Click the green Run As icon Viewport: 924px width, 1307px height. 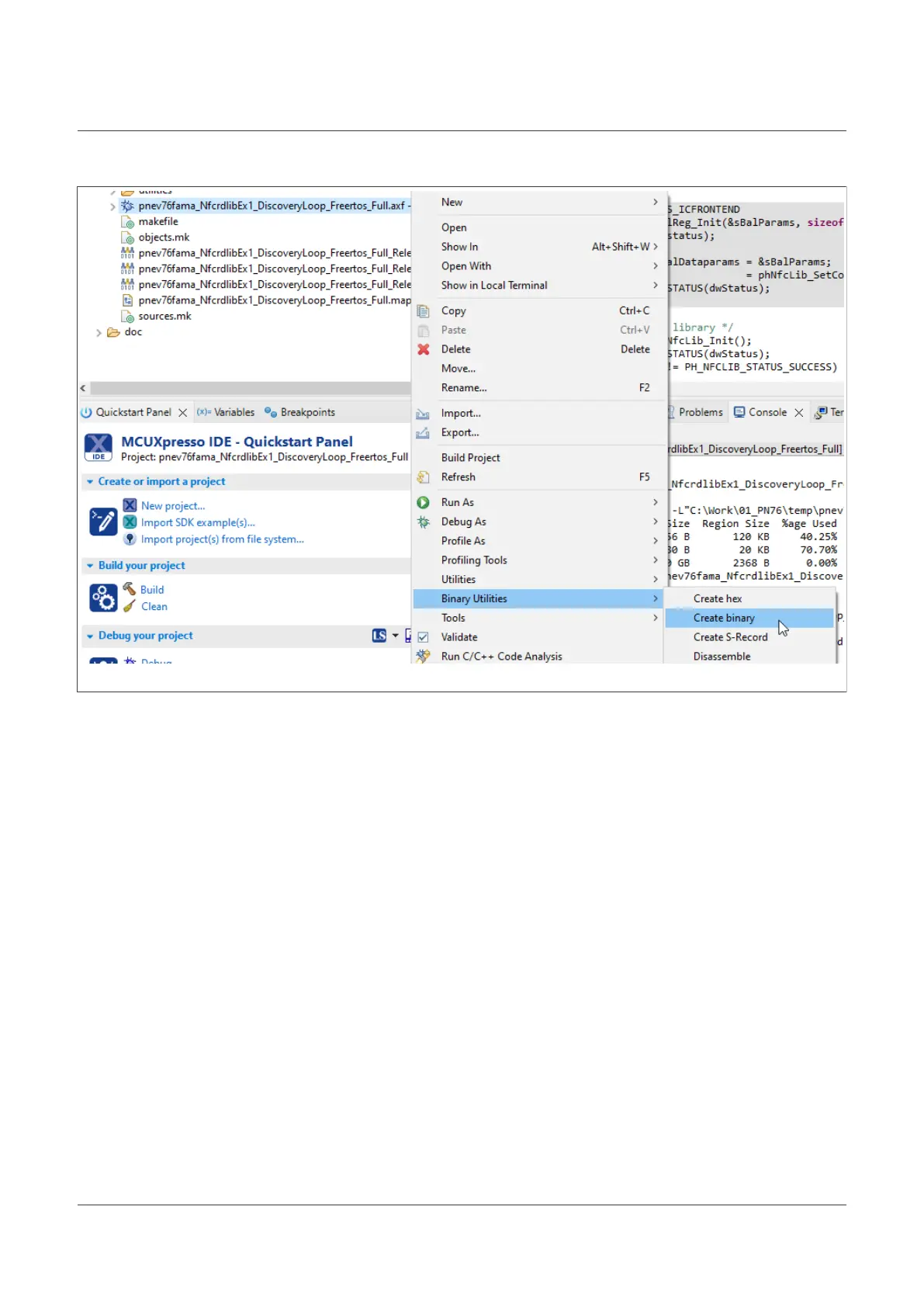click(x=424, y=503)
